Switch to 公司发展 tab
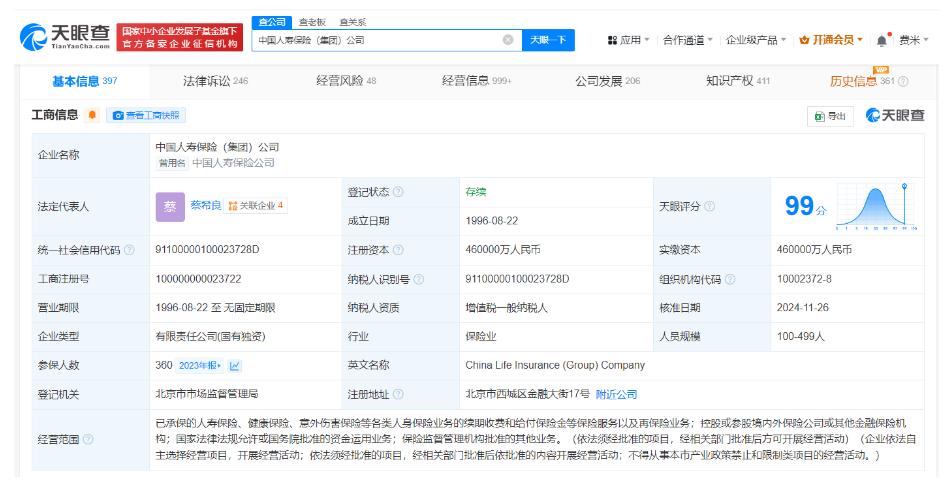The width and height of the screenshot is (945, 485). [x=608, y=81]
